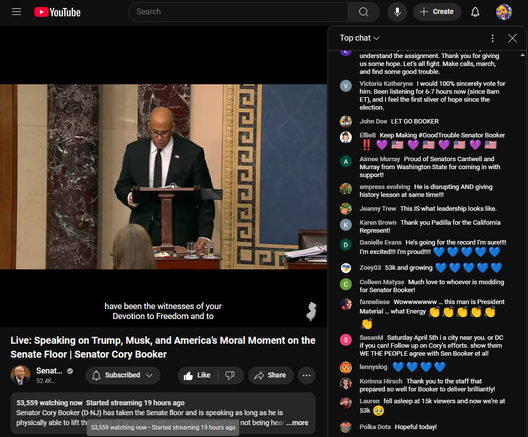Click the verified checkmark badge
528x437 pixels.
coord(70,371)
